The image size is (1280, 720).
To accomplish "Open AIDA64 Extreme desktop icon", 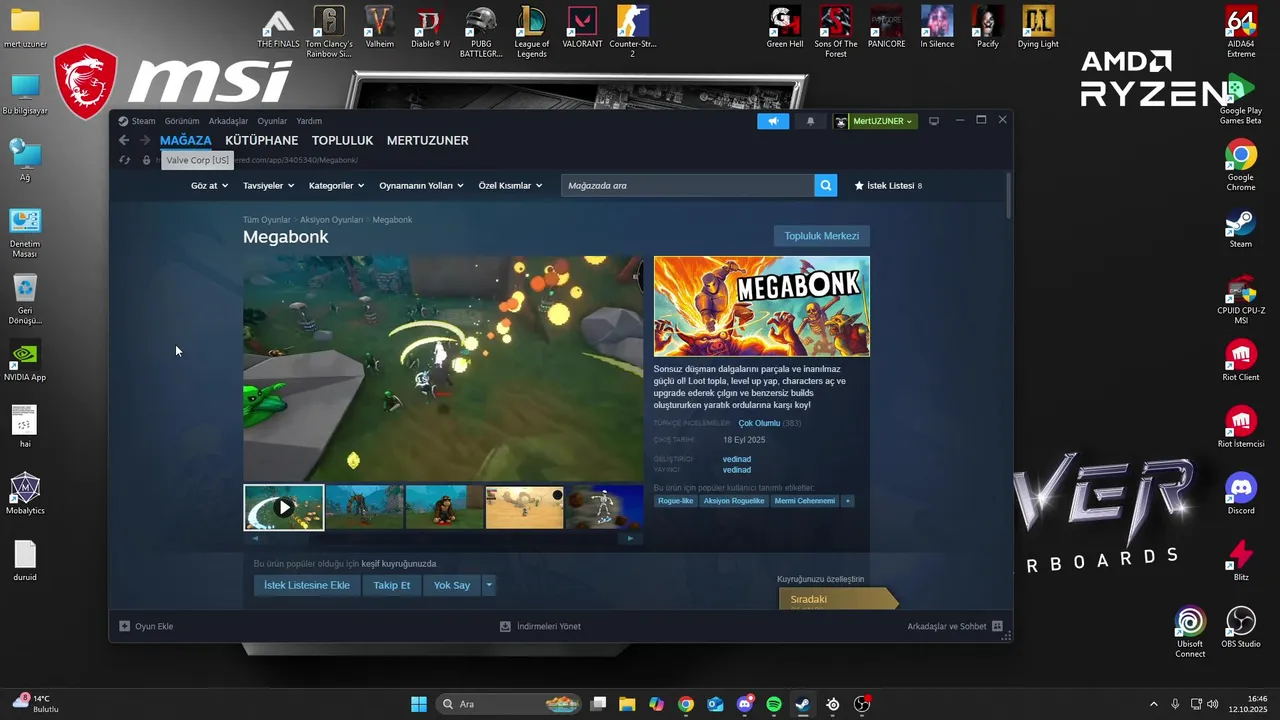I will [x=1241, y=32].
